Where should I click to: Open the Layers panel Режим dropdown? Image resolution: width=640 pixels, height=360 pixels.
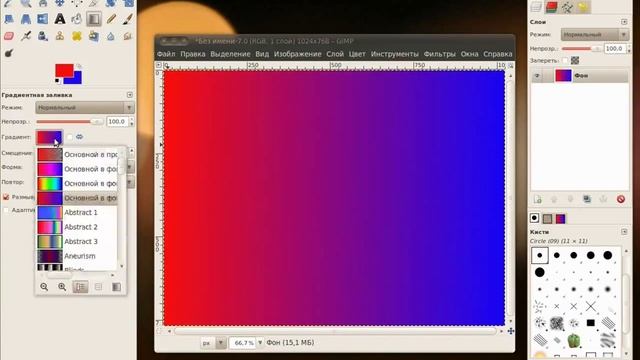coord(595,35)
